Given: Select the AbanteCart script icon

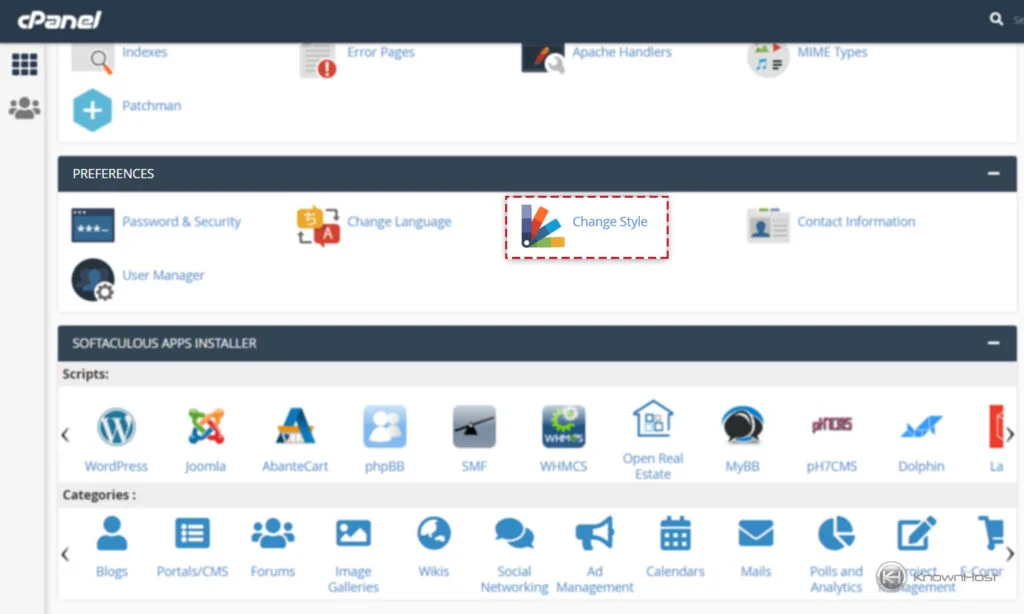Looking at the screenshot, I should tap(295, 426).
